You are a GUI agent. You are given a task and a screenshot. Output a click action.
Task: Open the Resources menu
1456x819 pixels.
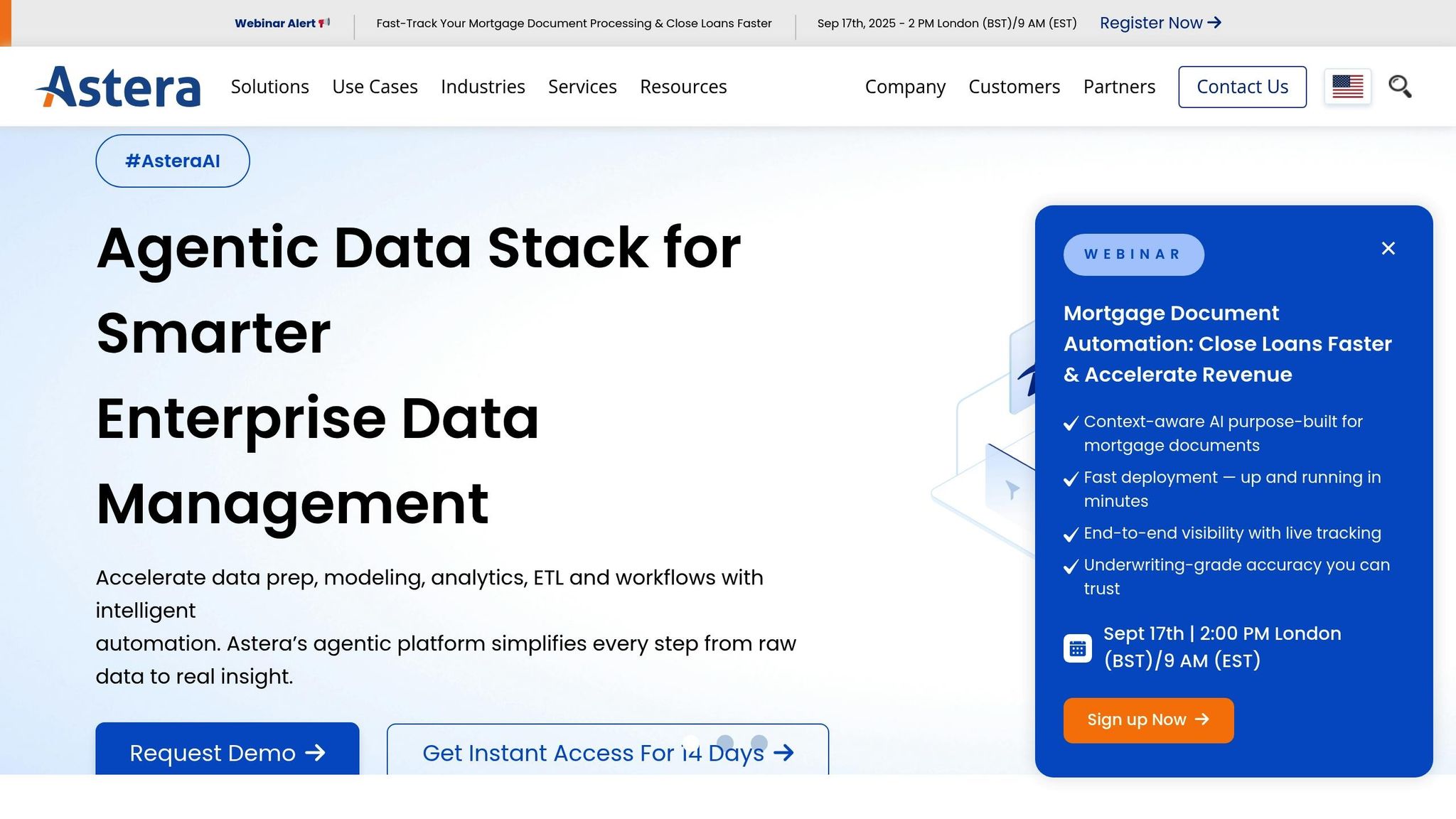(683, 87)
